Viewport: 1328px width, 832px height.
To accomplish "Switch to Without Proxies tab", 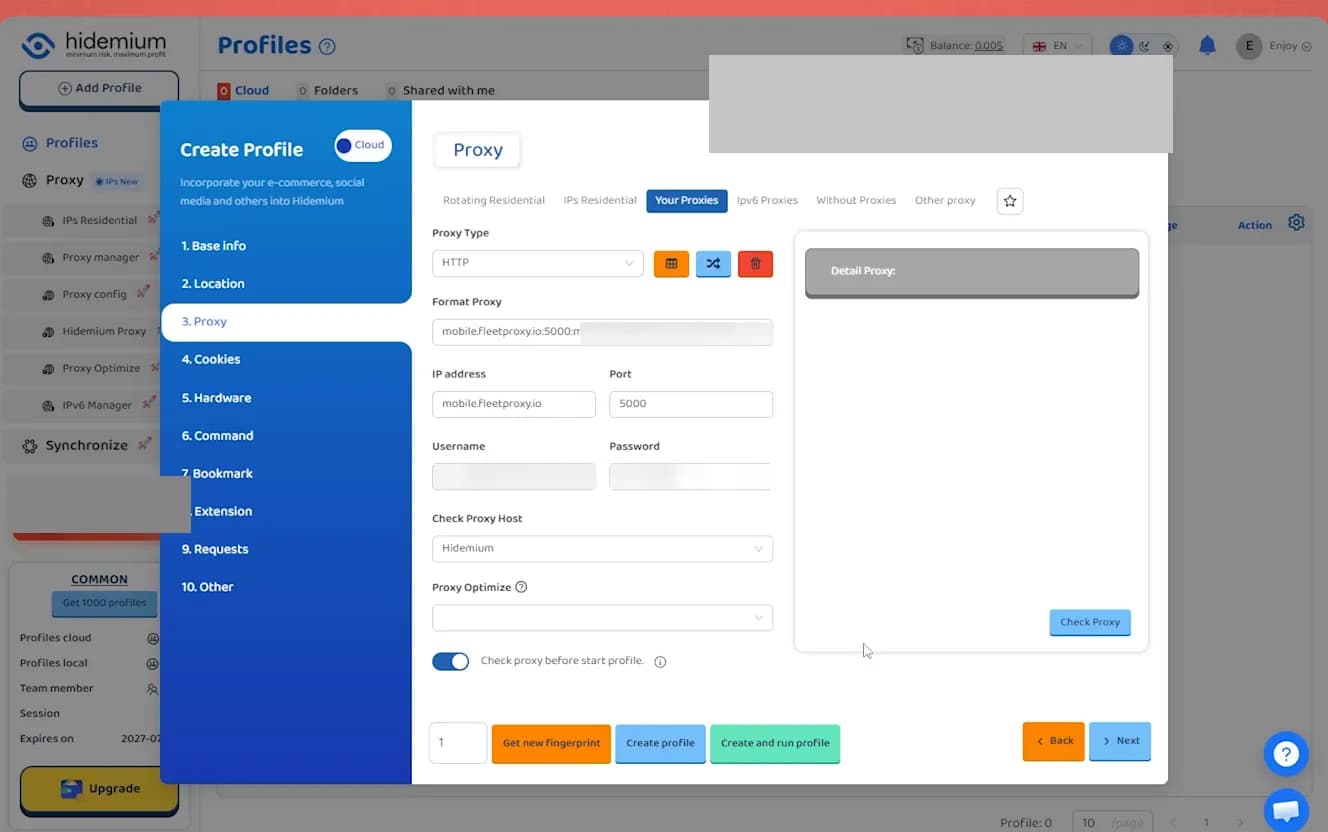I will pos(856,201).
